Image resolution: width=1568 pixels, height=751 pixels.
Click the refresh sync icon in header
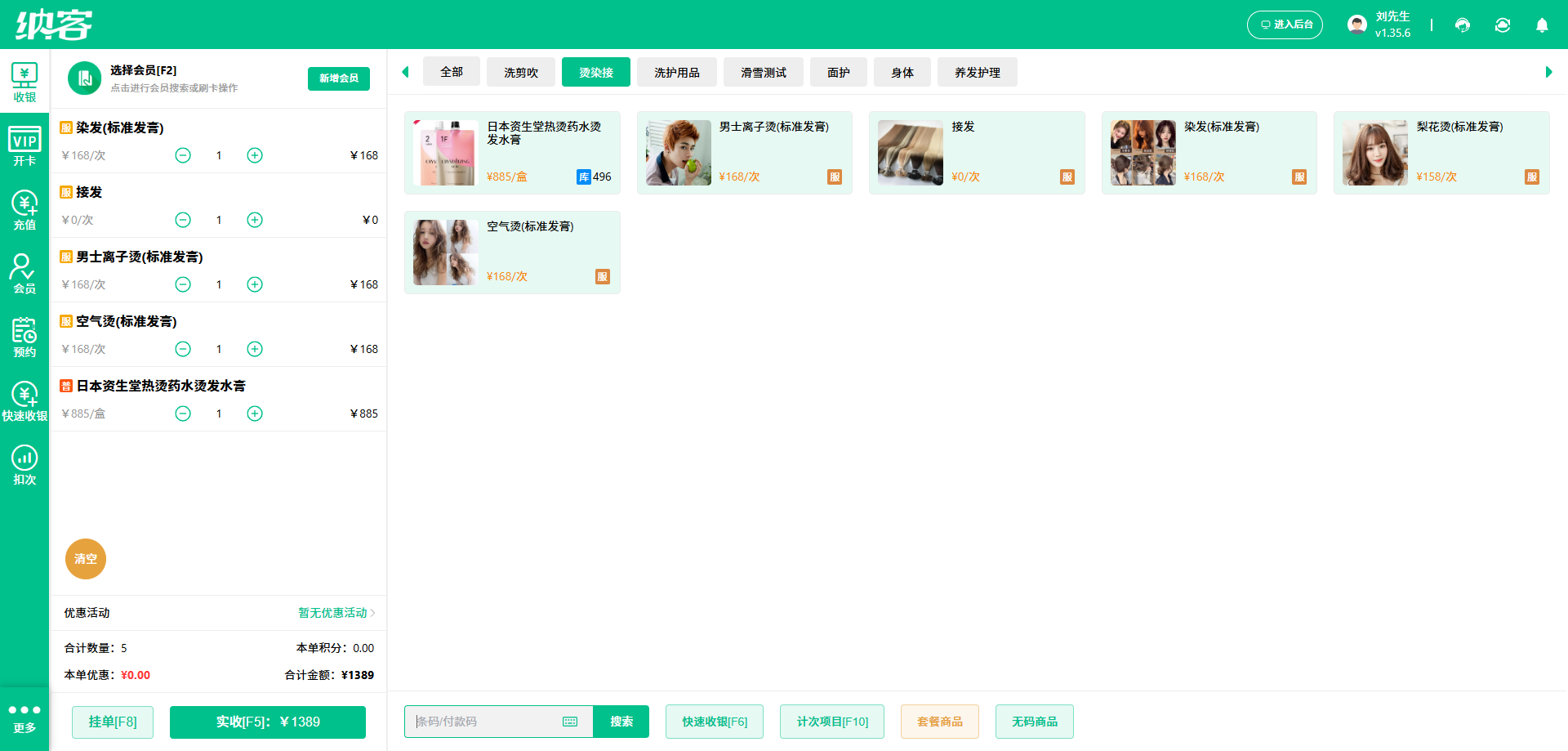tap(1503, 25)
